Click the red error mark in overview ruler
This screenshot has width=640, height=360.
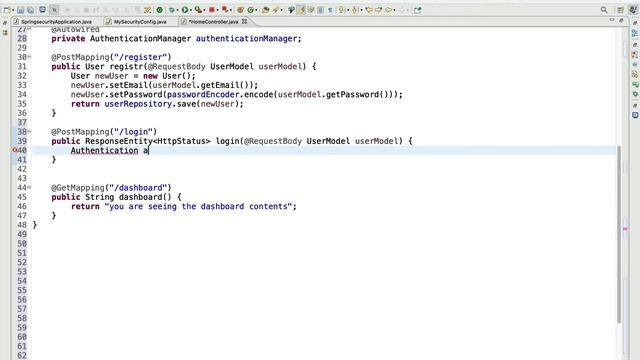[625, 229]
